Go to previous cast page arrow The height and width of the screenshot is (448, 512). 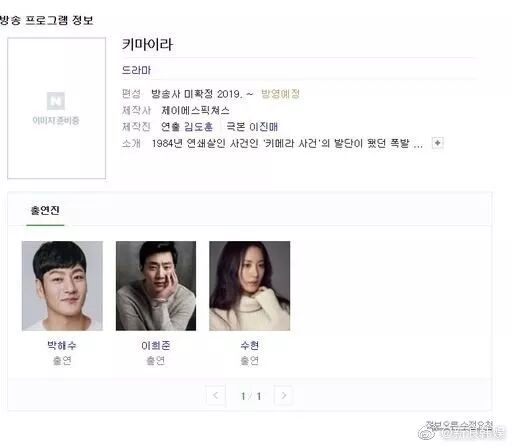[216, 395]
